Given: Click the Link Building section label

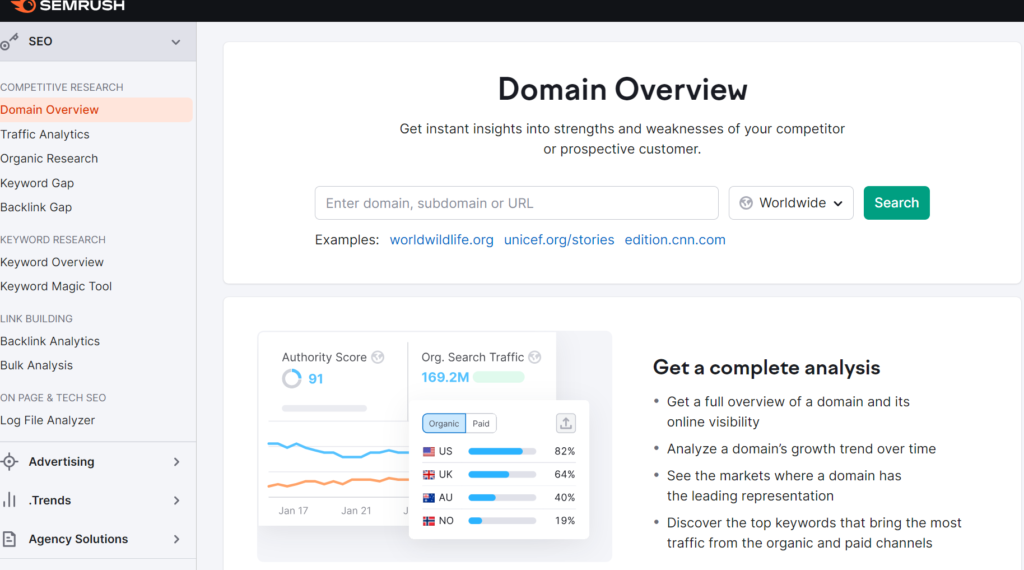Looking at the screenshot, I should (x=37, y=319).
